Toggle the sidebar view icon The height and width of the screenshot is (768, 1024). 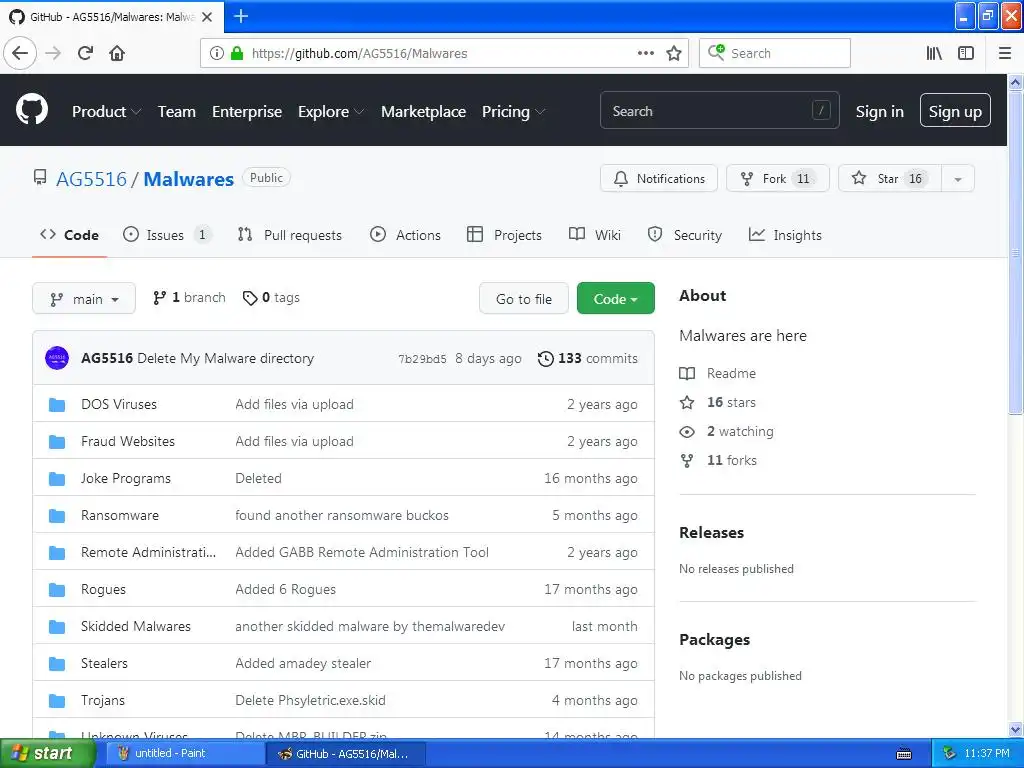[x=966, y=53]
